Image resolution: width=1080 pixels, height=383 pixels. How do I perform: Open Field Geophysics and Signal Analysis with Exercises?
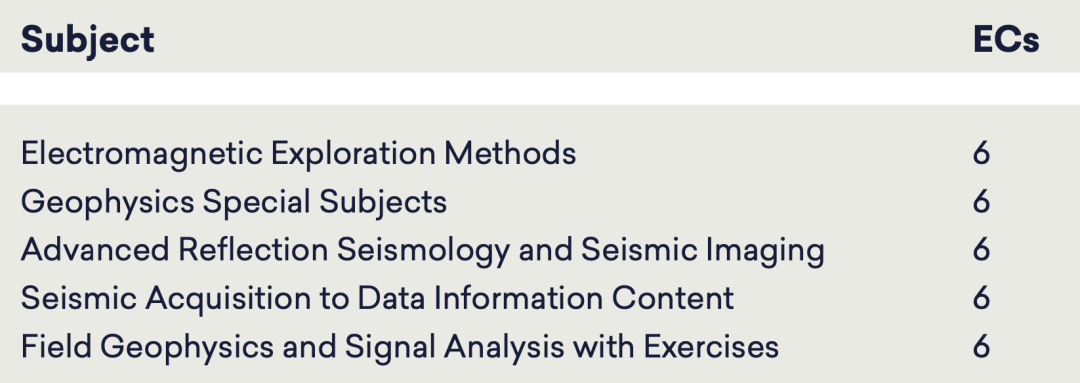tap(399, 347)
